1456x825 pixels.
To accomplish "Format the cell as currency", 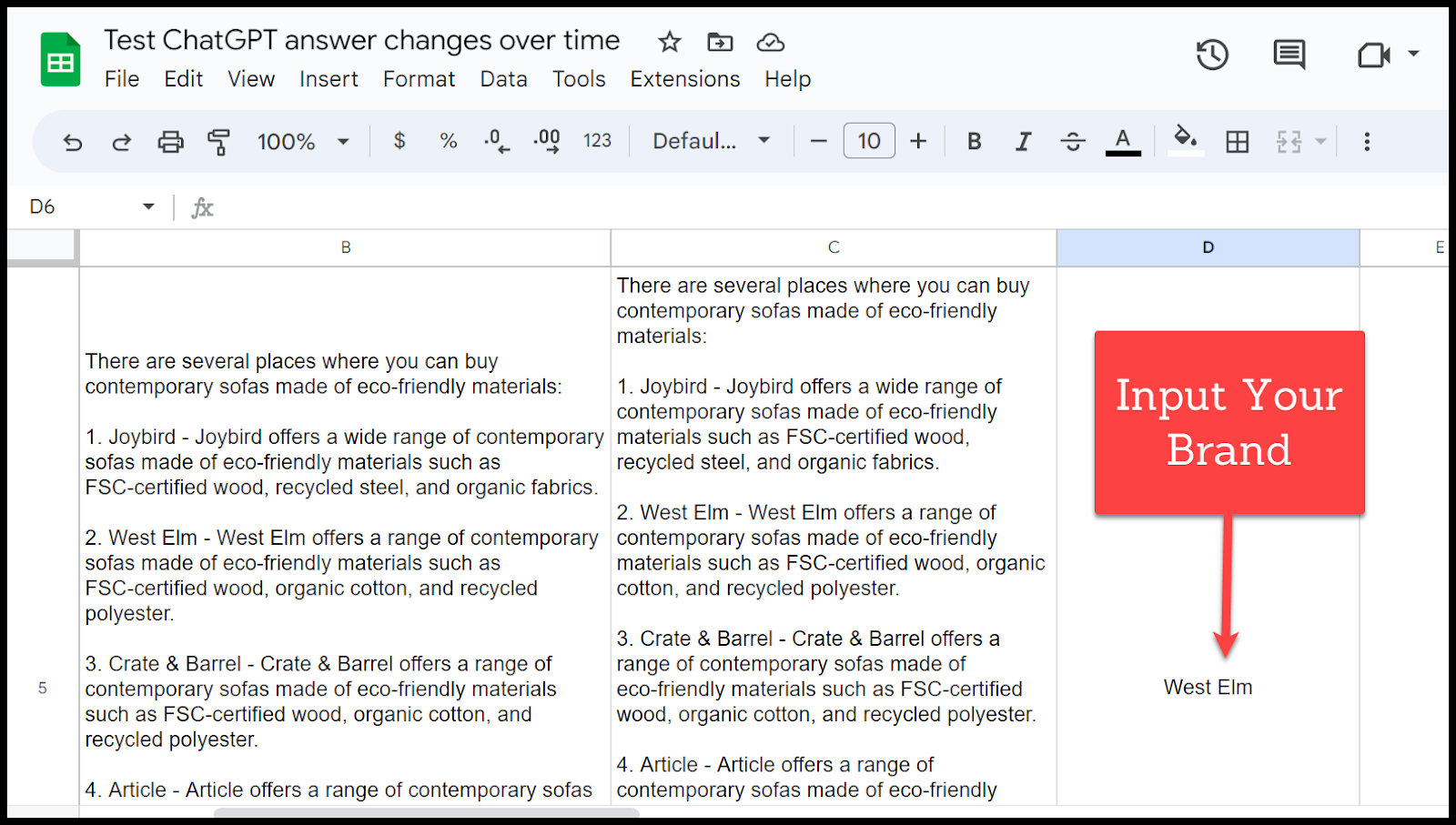I will [x=399, y=141].
